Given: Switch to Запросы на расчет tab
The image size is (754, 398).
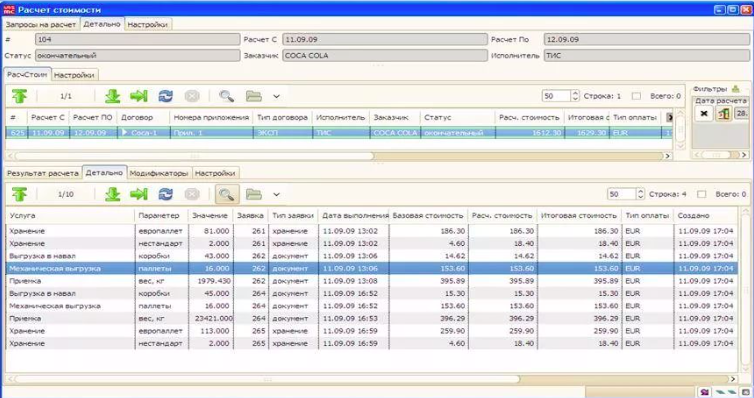Looking at the screenshot, I should 41,24.
